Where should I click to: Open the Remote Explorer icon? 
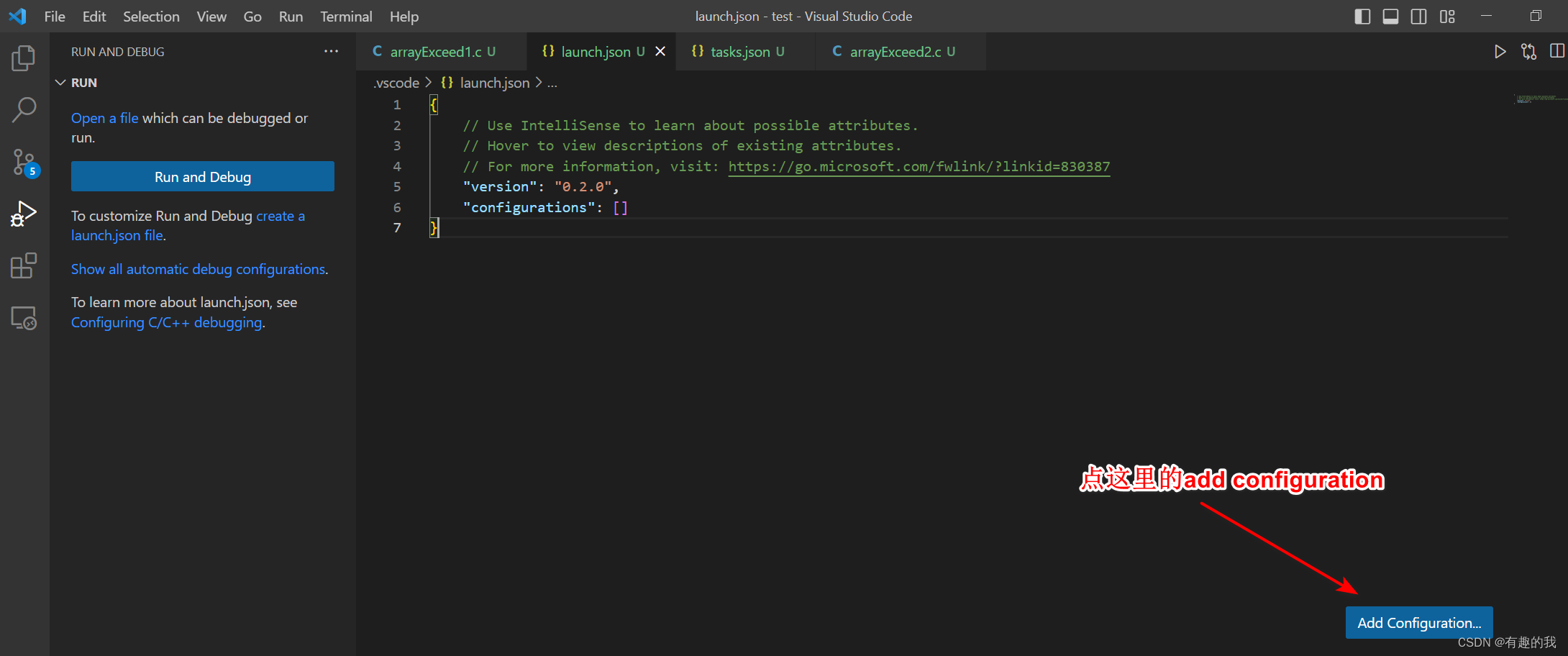pyautogui.click(x=24, y=317)
